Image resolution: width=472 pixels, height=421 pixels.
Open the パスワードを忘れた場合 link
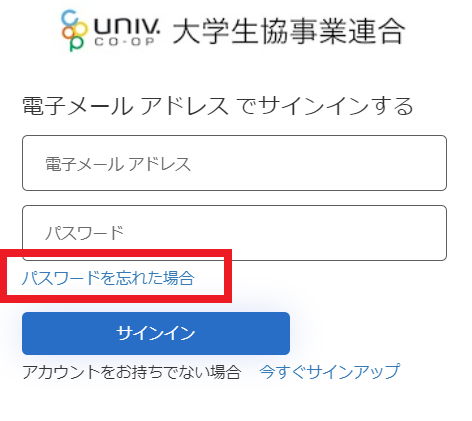point(108,278)
